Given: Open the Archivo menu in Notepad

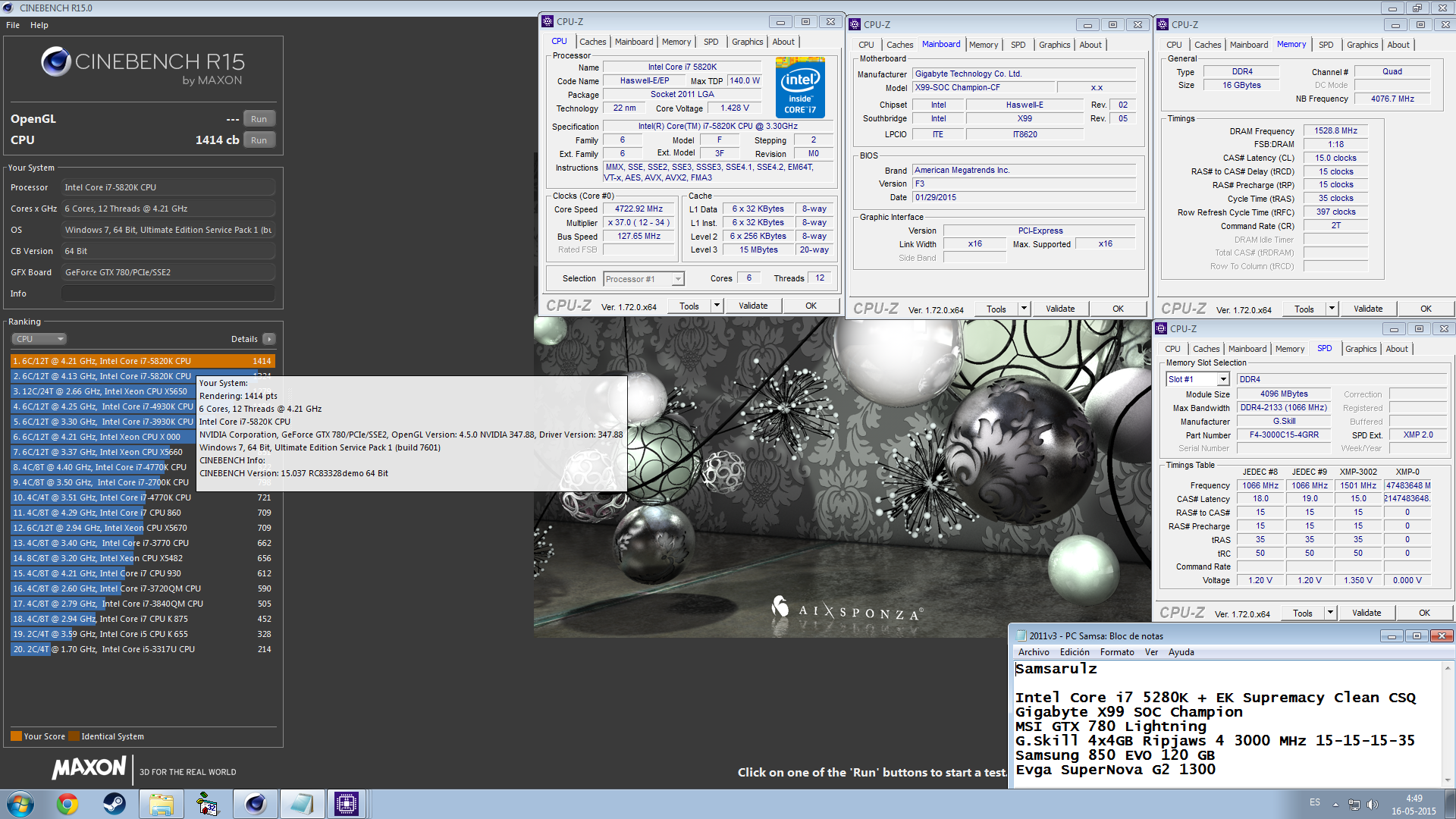Looking at the screenshot, I should point(1034,652).
